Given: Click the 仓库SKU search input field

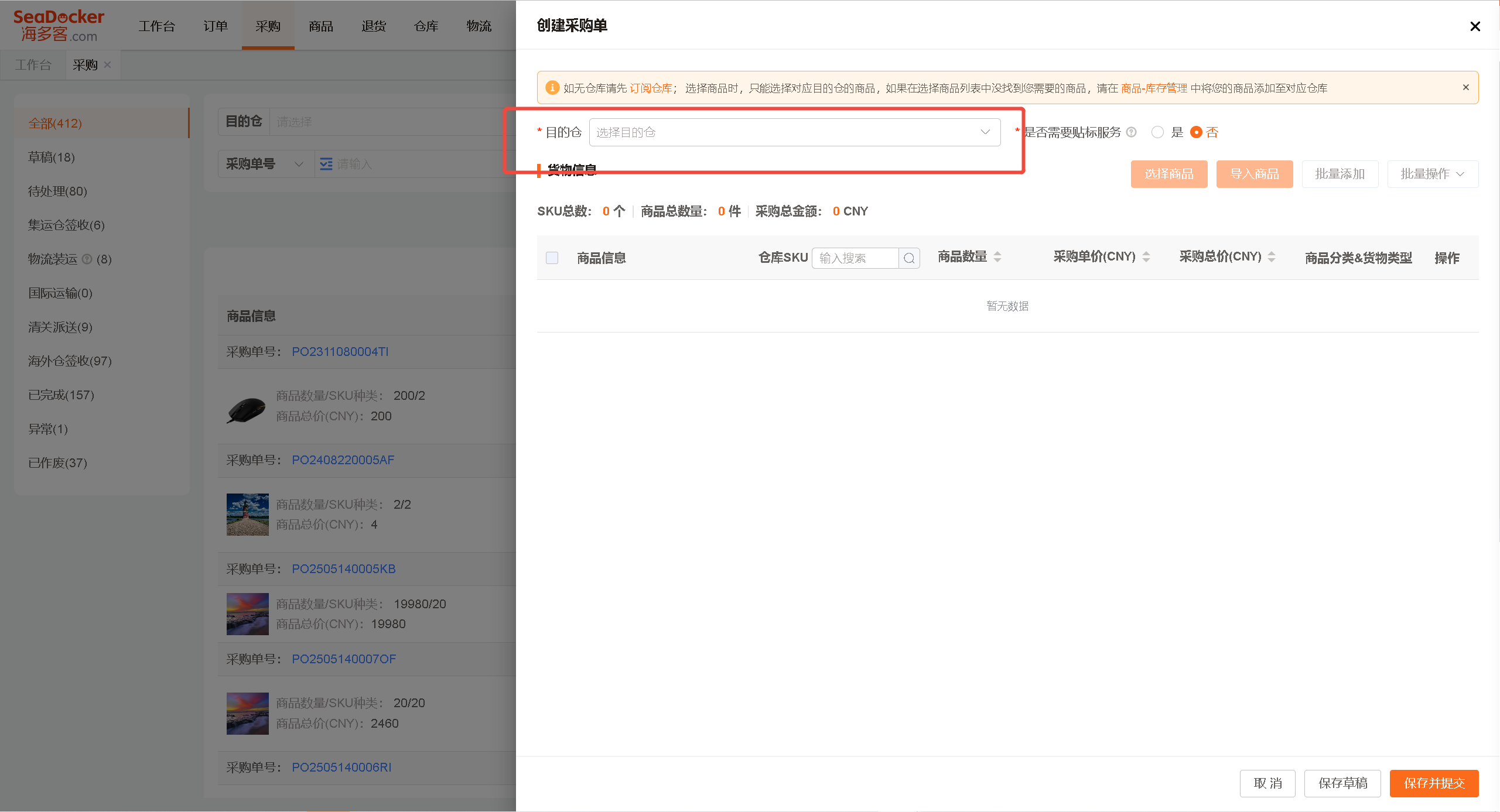Looking at the screenshot, I should [x=855, y=258].
